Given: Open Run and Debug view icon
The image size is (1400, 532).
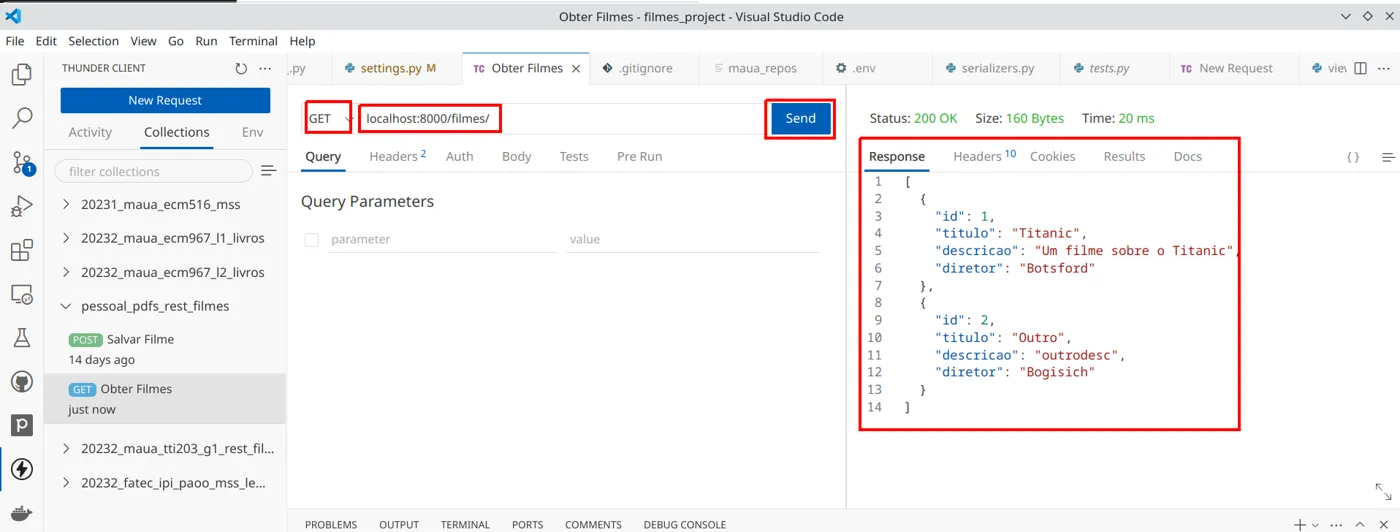Looking at the screenshot, I should point(21,207).
